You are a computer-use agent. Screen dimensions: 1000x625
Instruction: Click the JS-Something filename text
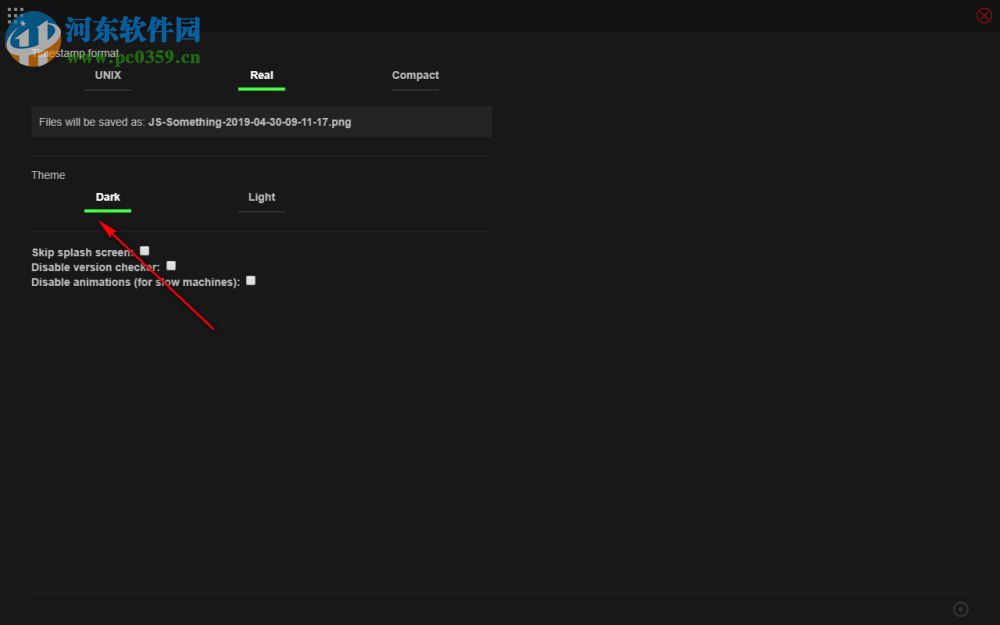point(249,122)
